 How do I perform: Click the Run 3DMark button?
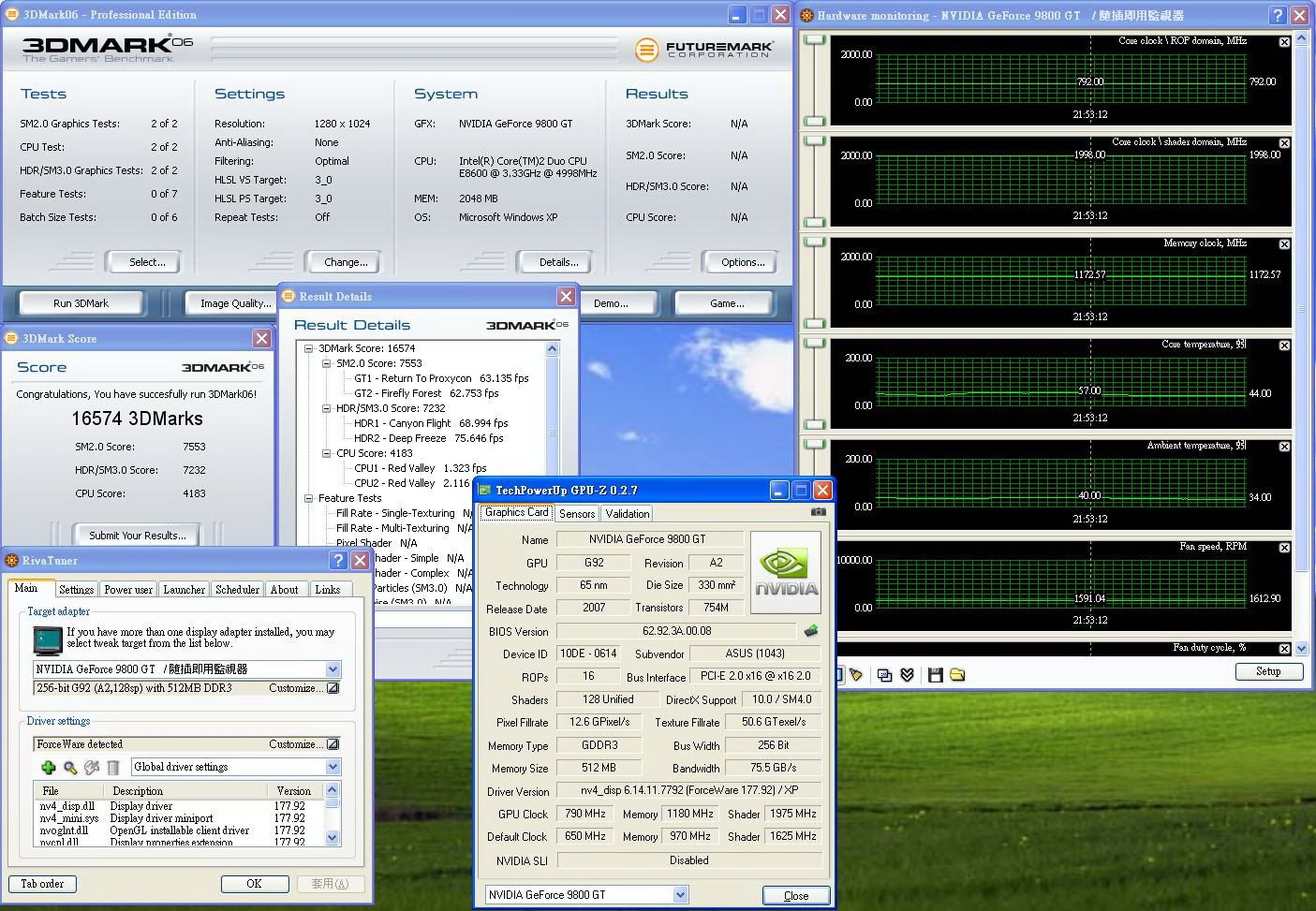(x=81, y=303)
